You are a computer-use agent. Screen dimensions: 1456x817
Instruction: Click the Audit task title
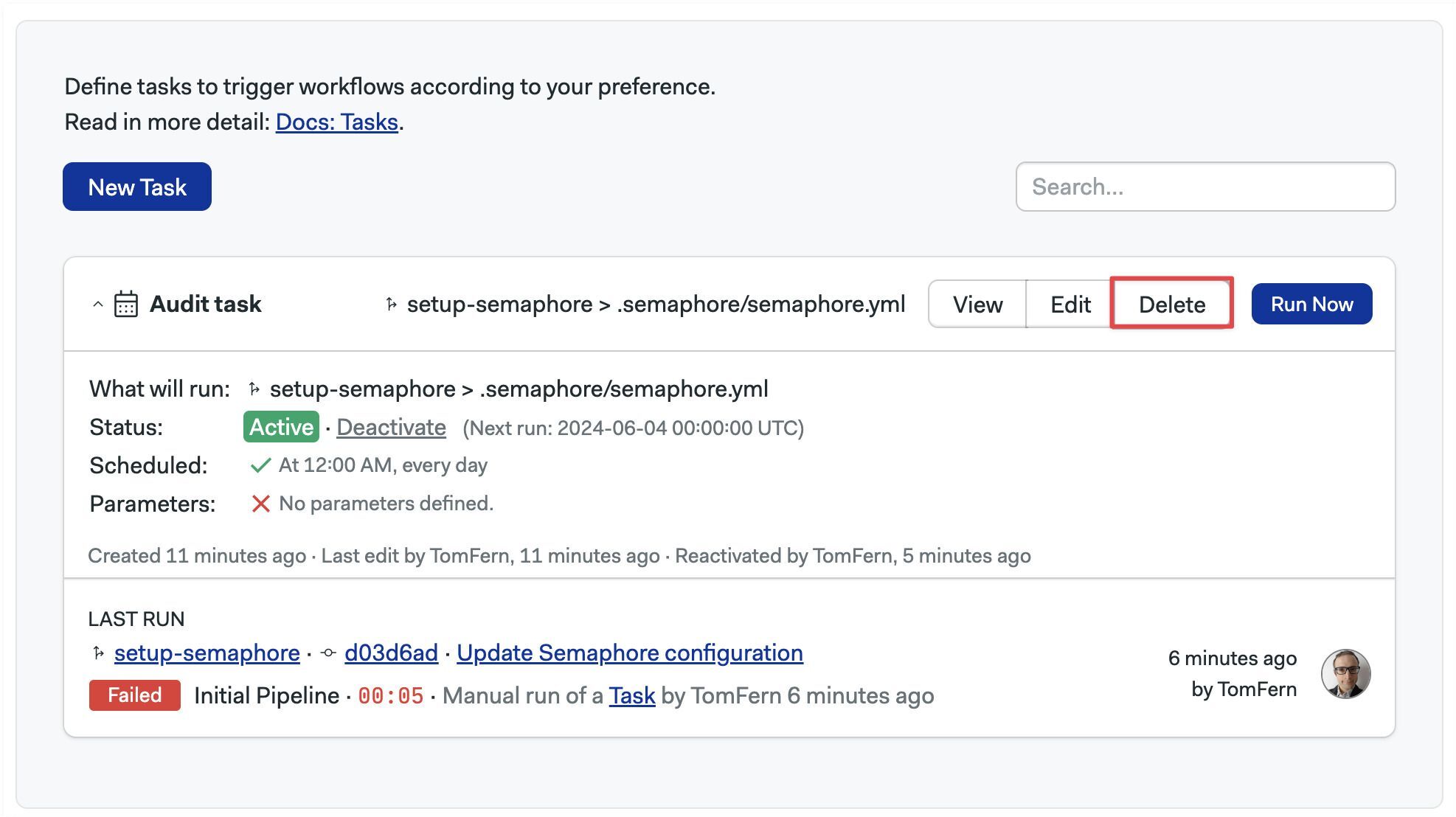click(206, 304)
